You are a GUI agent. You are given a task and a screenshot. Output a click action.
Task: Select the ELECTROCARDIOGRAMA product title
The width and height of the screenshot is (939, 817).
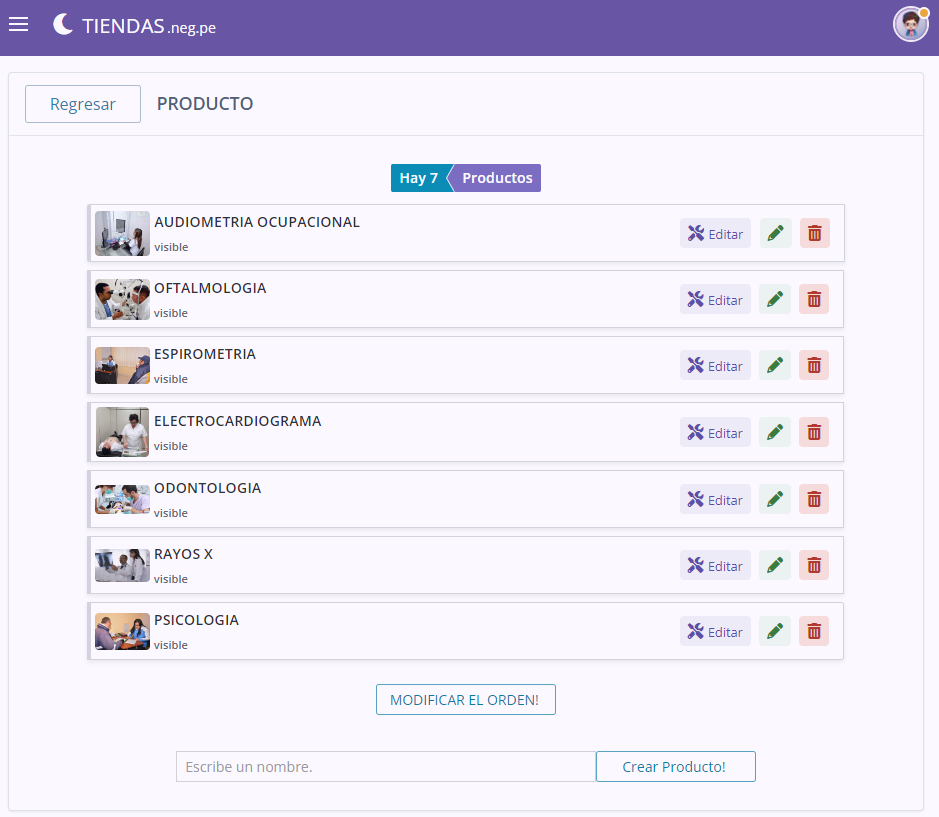click(237, 421)
